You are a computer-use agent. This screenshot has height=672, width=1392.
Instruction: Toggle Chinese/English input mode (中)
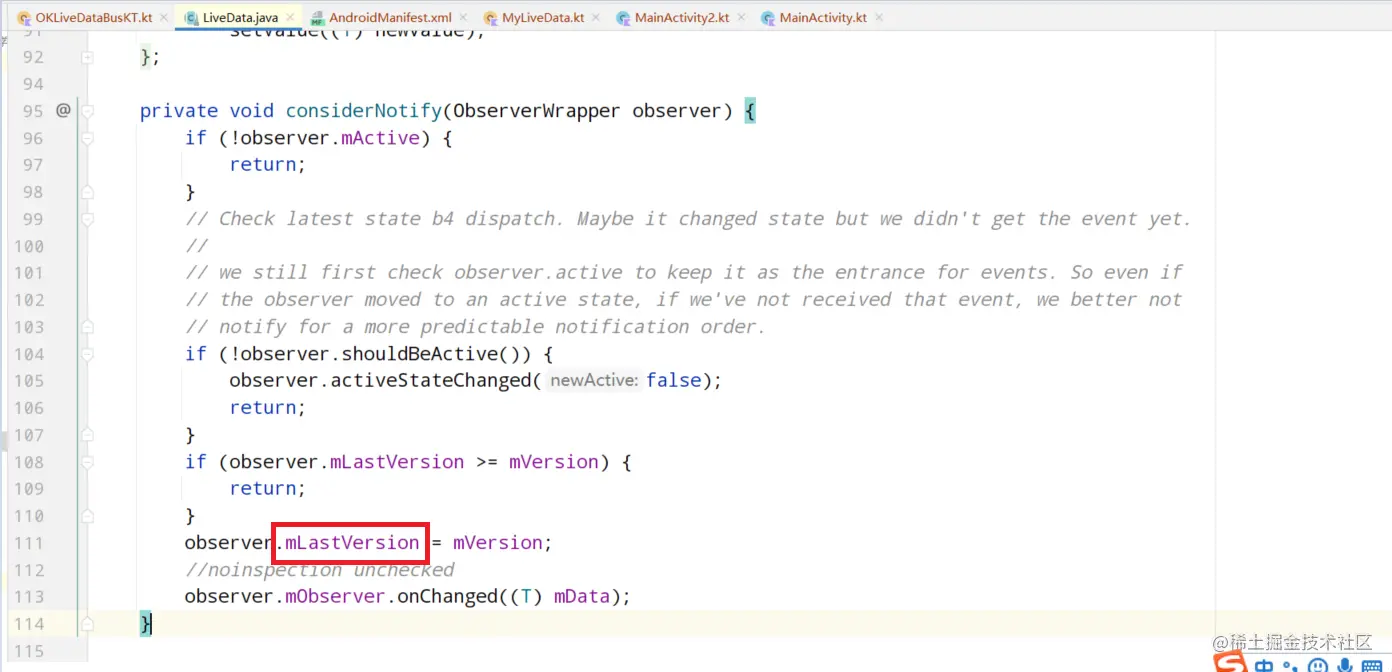tap(1265, 665)
